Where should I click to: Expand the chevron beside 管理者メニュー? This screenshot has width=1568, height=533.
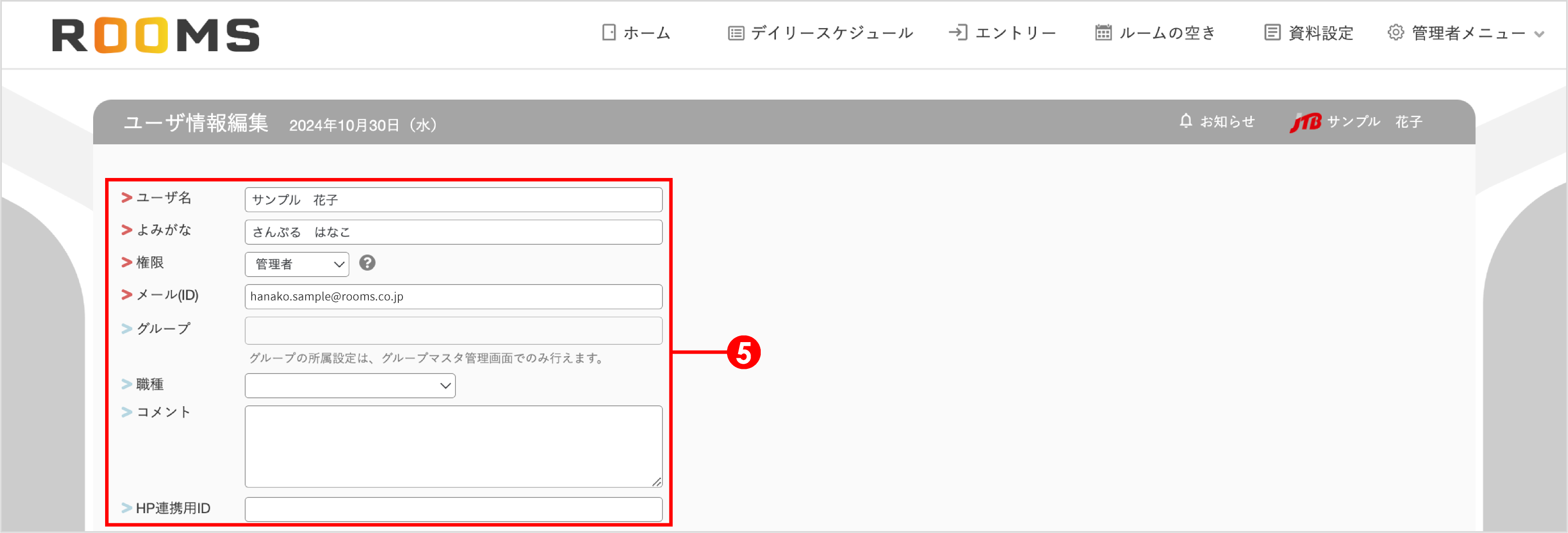click(x=1539, y=35)
